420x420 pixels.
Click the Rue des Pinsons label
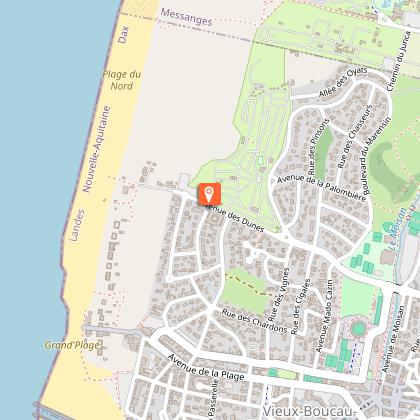click(x=318, y=146)
